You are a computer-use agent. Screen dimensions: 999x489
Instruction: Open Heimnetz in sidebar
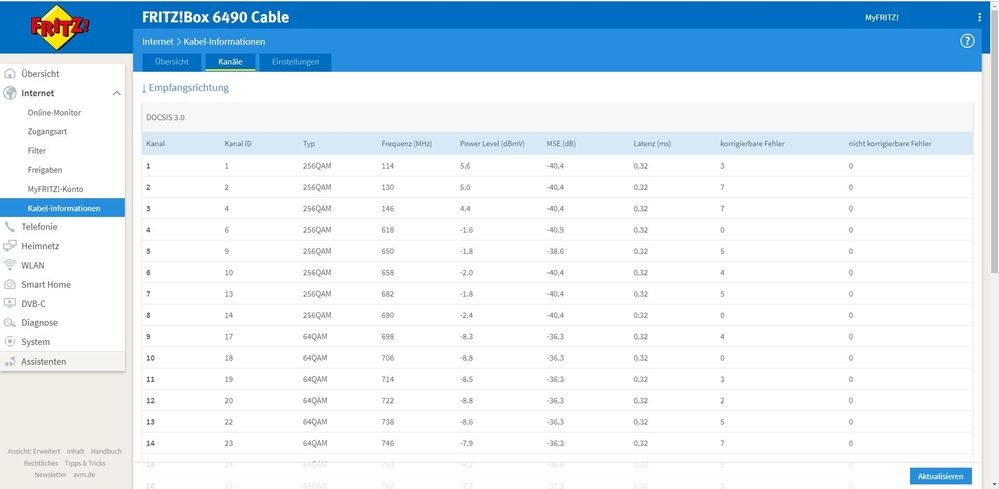click(x=40, y=246)
